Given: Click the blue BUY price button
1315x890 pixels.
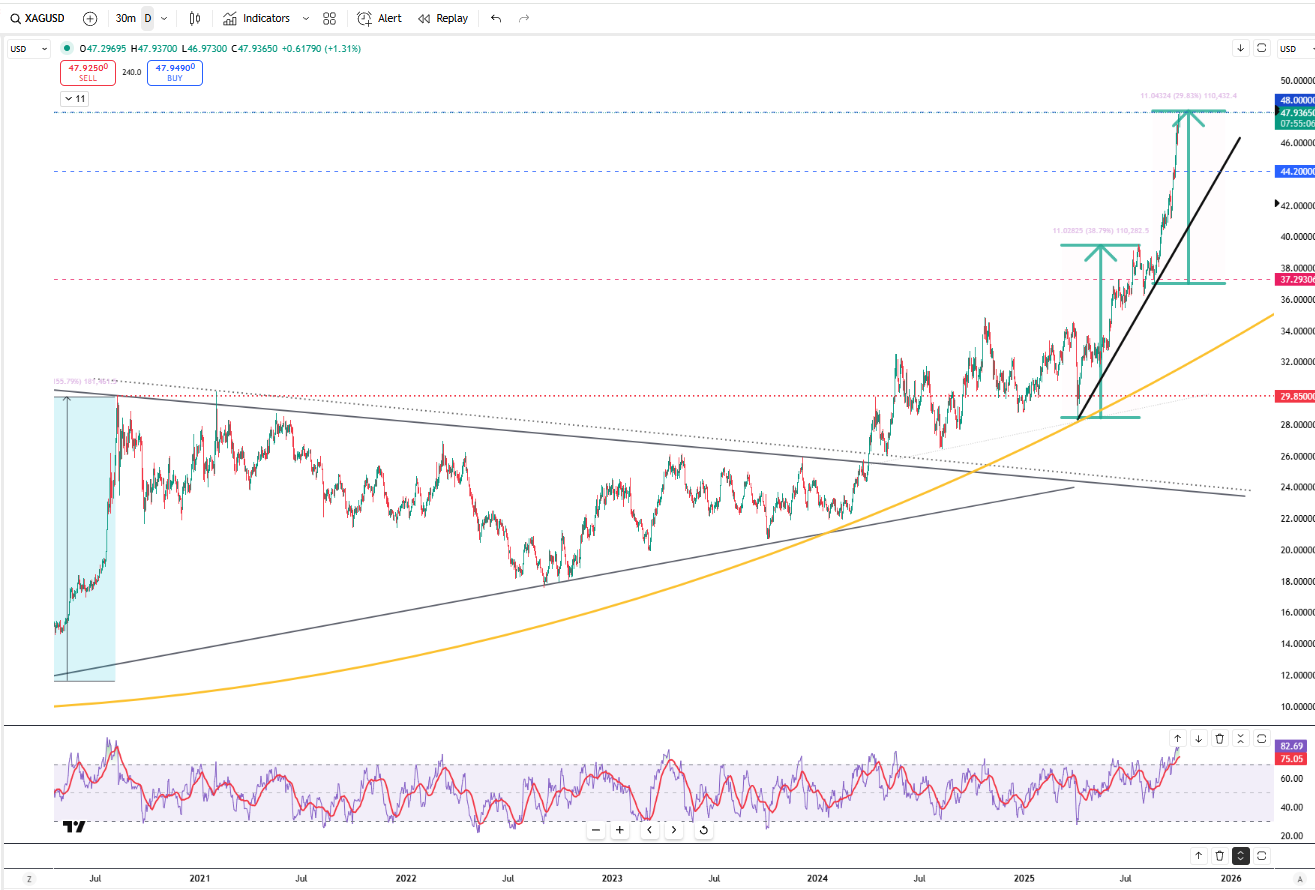Looking at the screenshot, I should click(175, 72).
